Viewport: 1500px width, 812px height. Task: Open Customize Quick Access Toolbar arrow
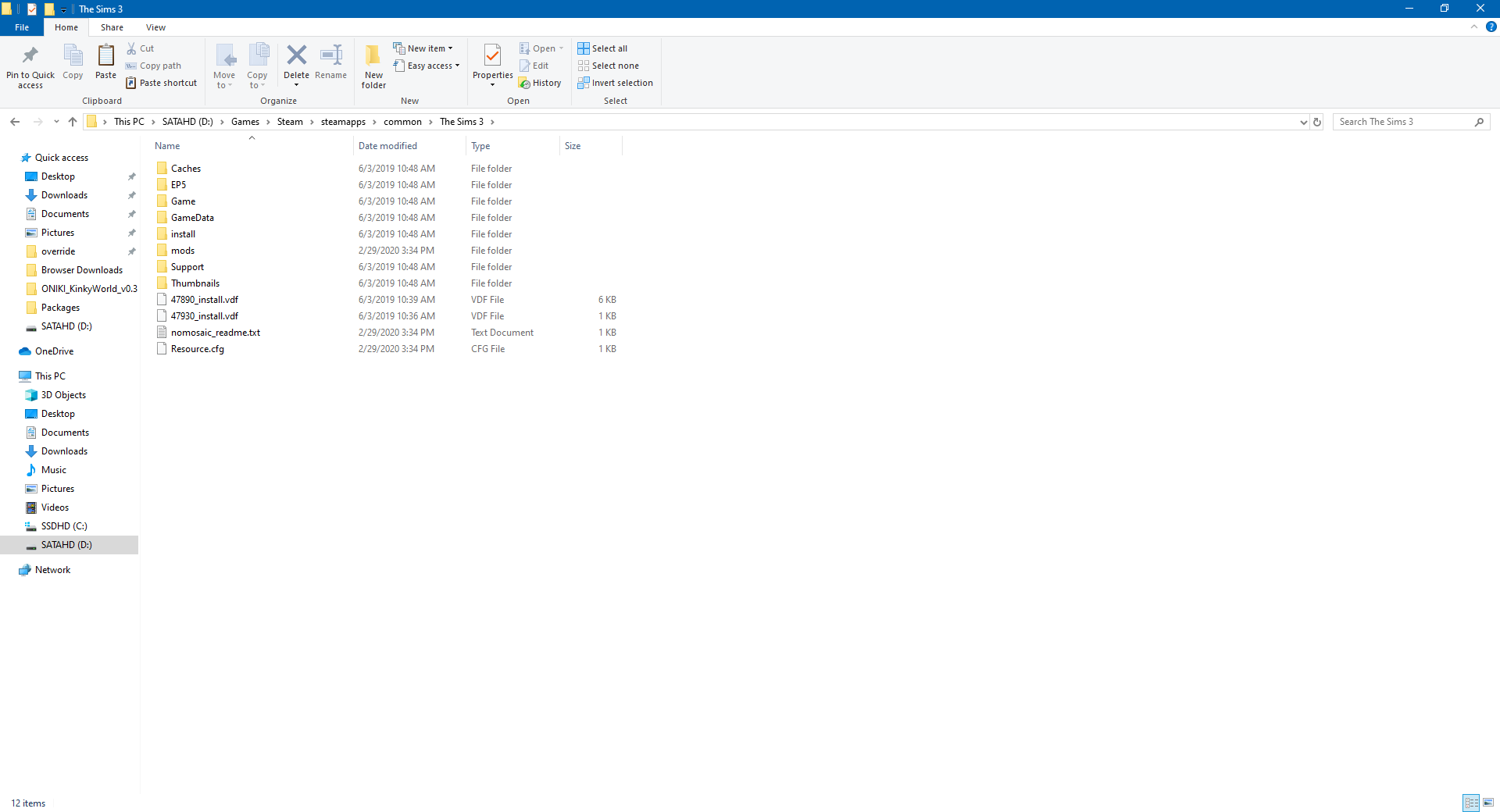pos(63,9)
